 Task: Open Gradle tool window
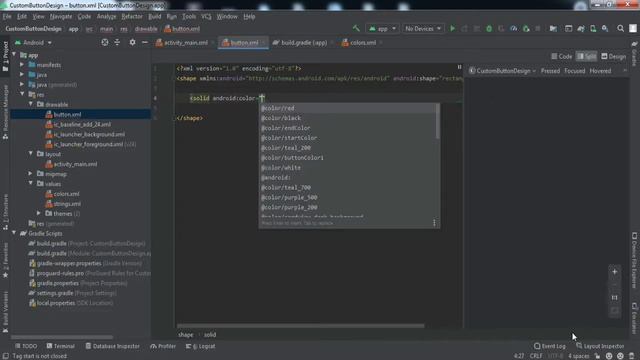coord(634,53)
